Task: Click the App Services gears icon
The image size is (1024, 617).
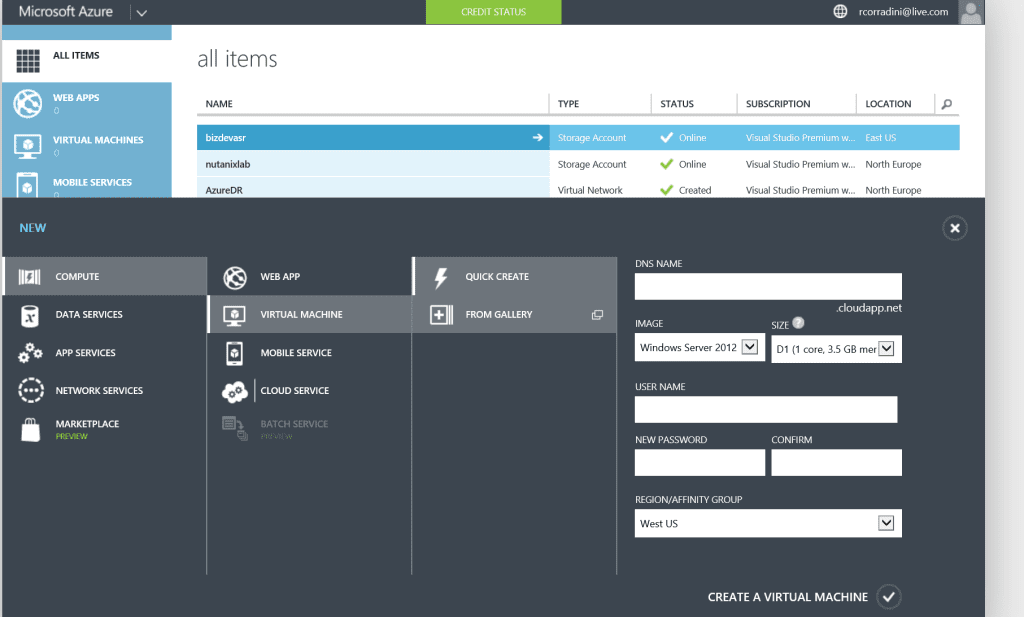Action: [x=30, y=353]
